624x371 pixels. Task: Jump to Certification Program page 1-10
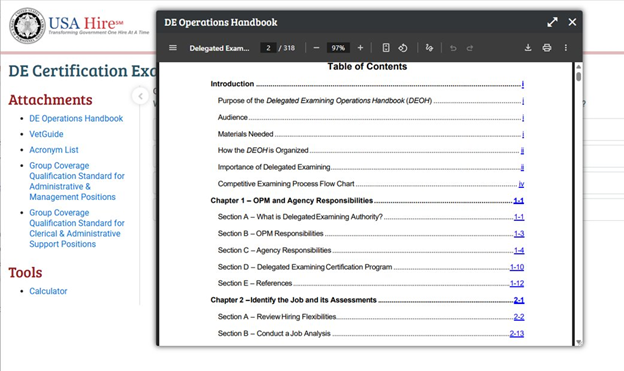point(517,267)
